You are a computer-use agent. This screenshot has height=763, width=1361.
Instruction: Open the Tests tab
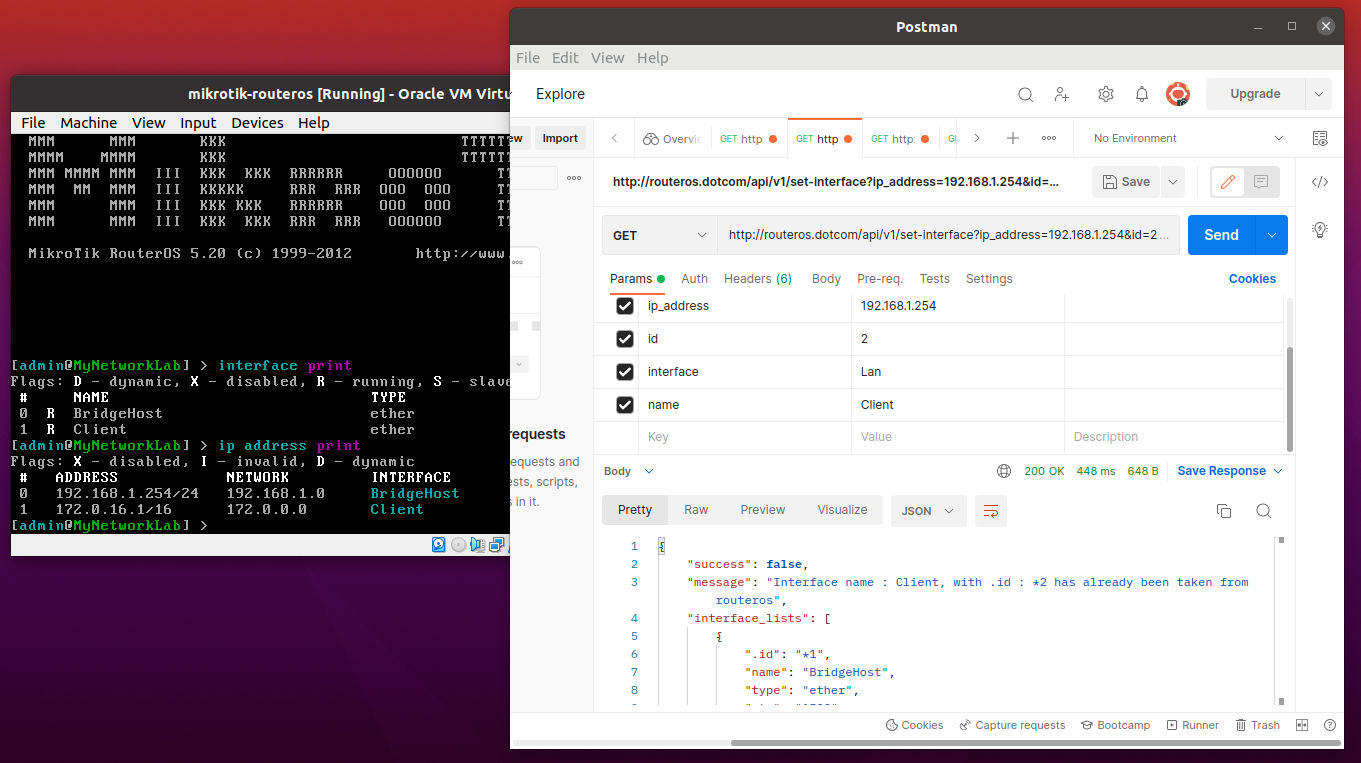click(935, 279)
